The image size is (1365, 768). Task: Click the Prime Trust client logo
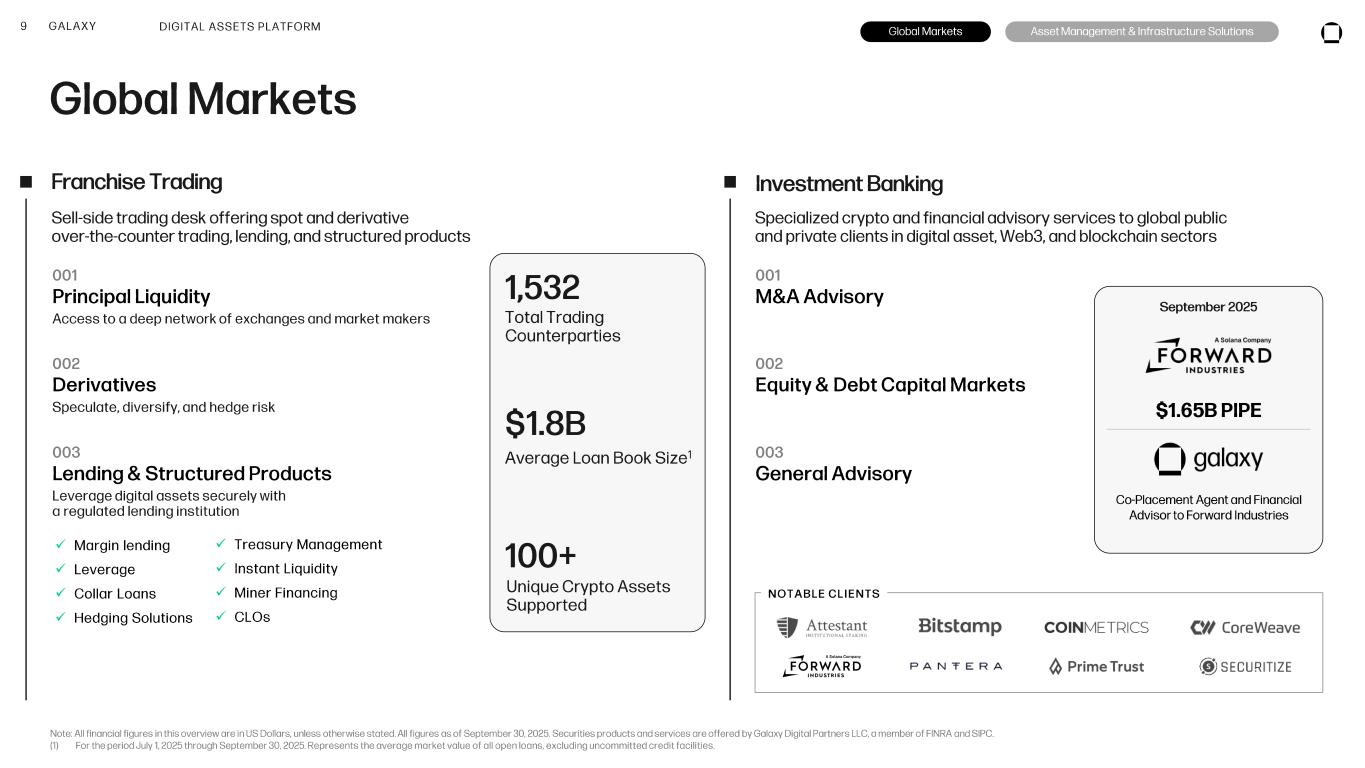1096,667
